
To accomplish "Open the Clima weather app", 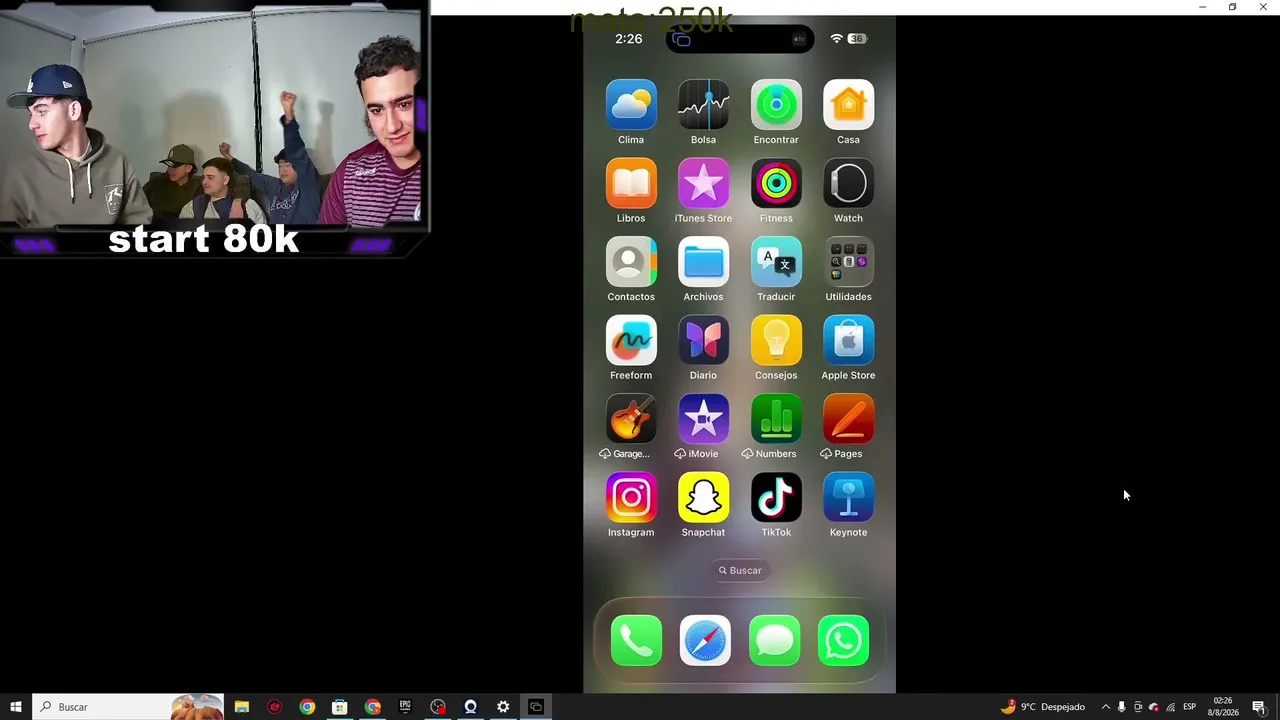I will click(631, 105).
